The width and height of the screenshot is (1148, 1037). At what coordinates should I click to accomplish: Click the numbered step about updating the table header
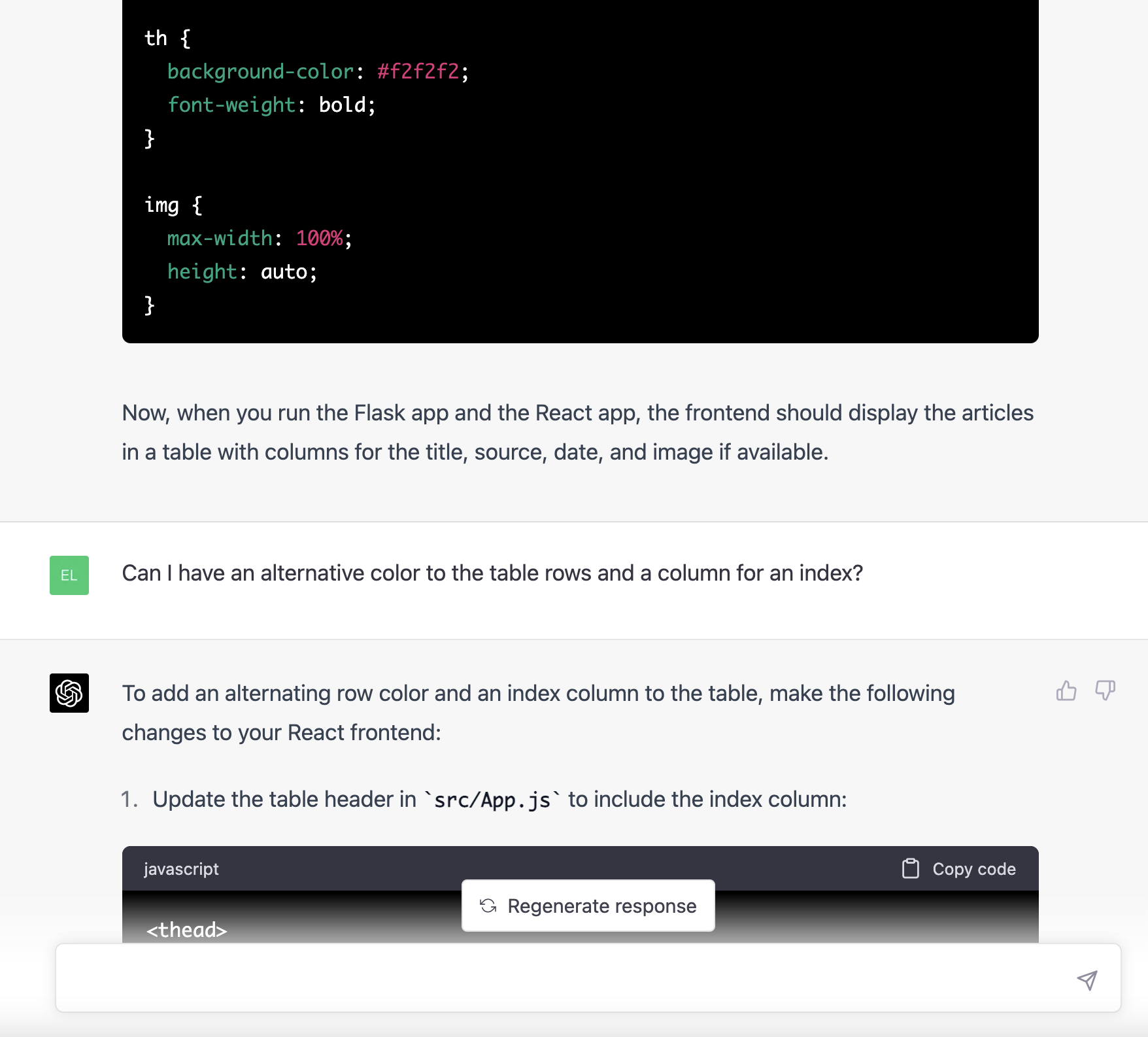pos(484,799)
